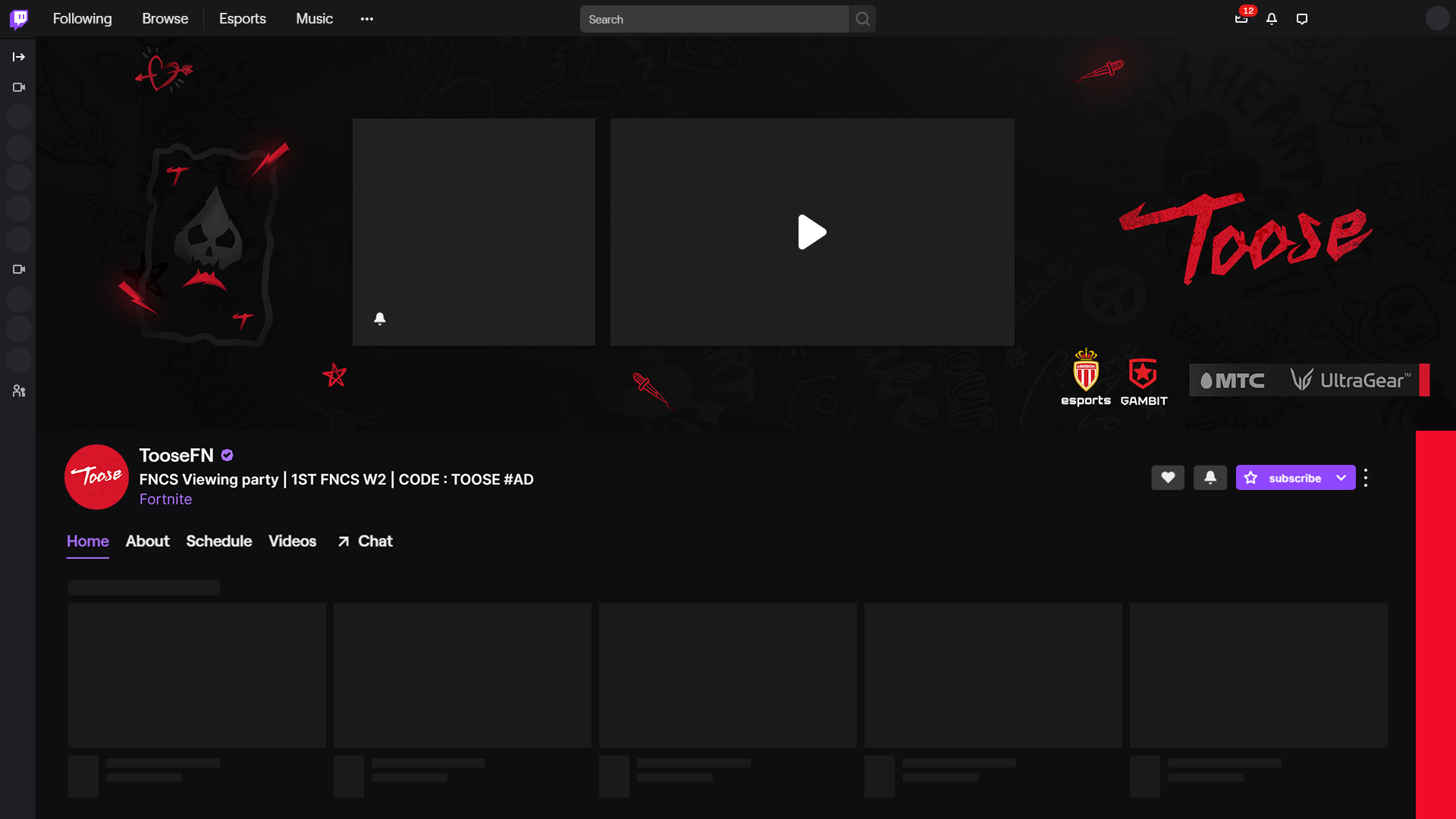Toggle channel notifications bell near subscribe

coord(1210,478)
